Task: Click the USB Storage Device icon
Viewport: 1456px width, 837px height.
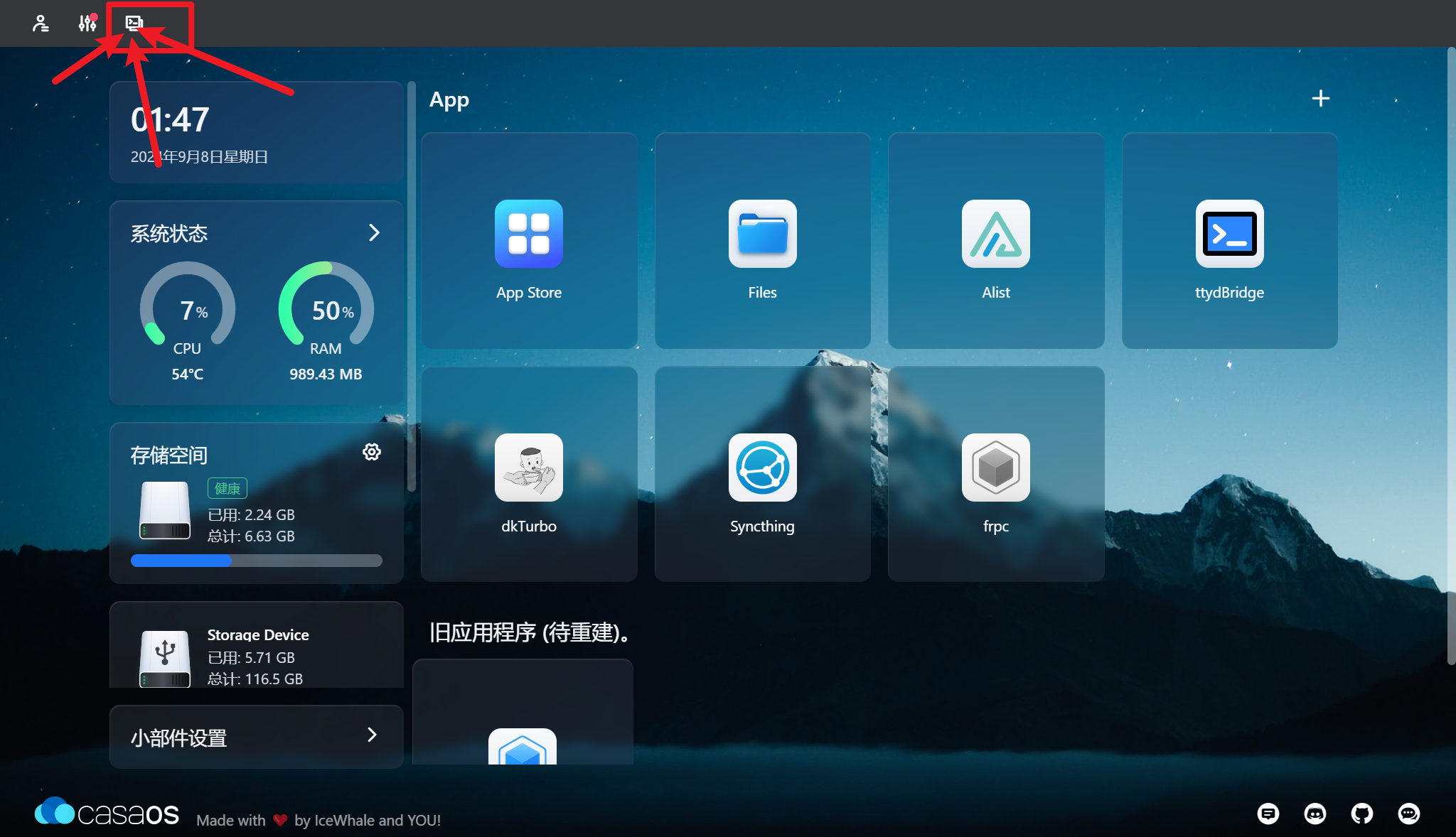Action: click(165, 659)
